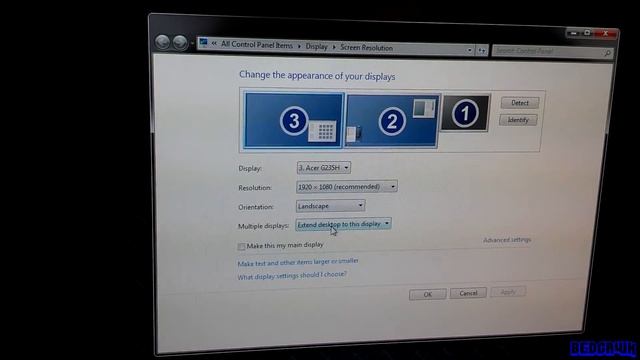Image resolution: width=640 pixels, height=360 pixels.
Task: Click Display breadcrumb in address bar
Action: 316,47
